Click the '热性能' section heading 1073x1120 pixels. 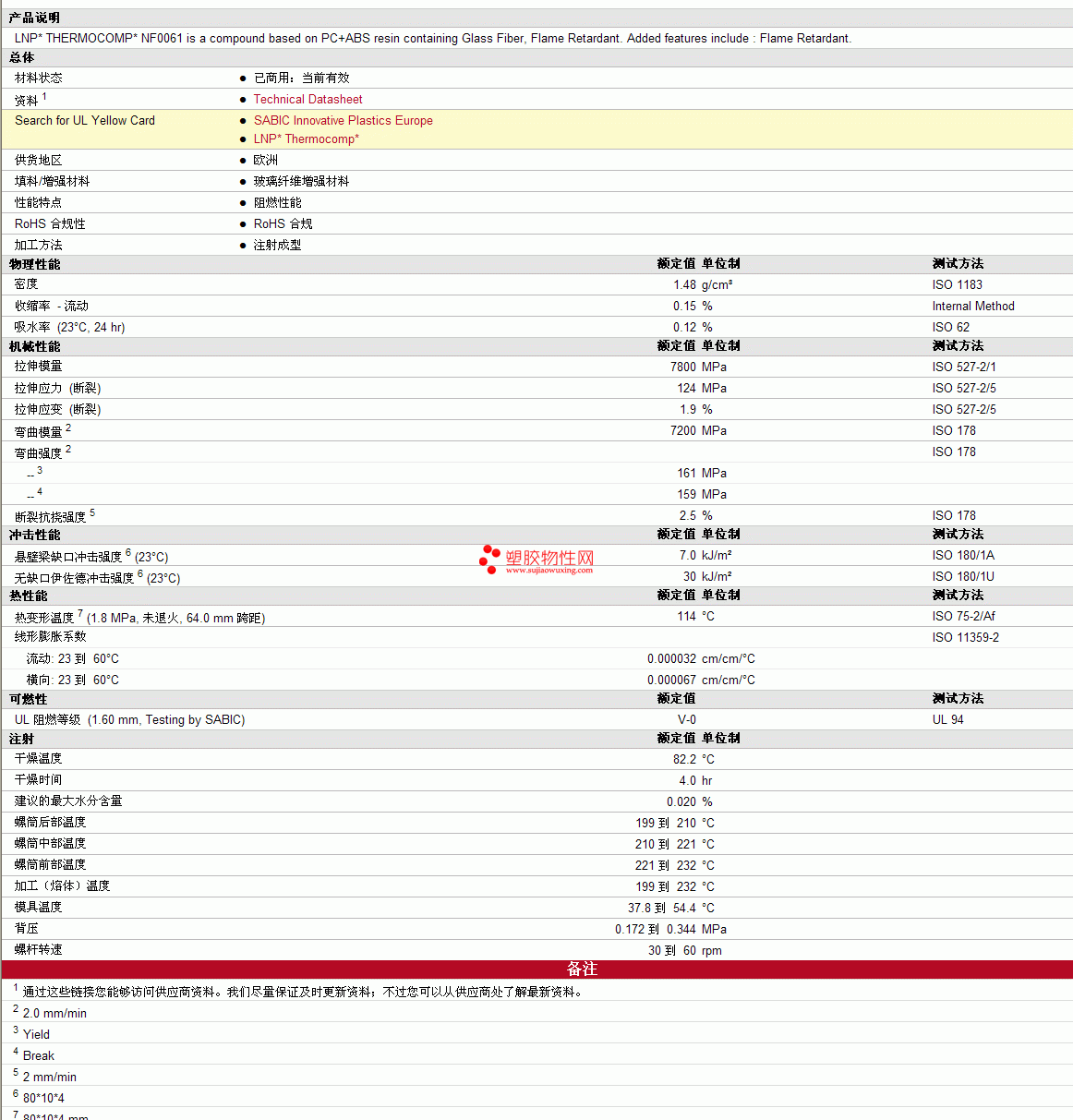point(29,596)
